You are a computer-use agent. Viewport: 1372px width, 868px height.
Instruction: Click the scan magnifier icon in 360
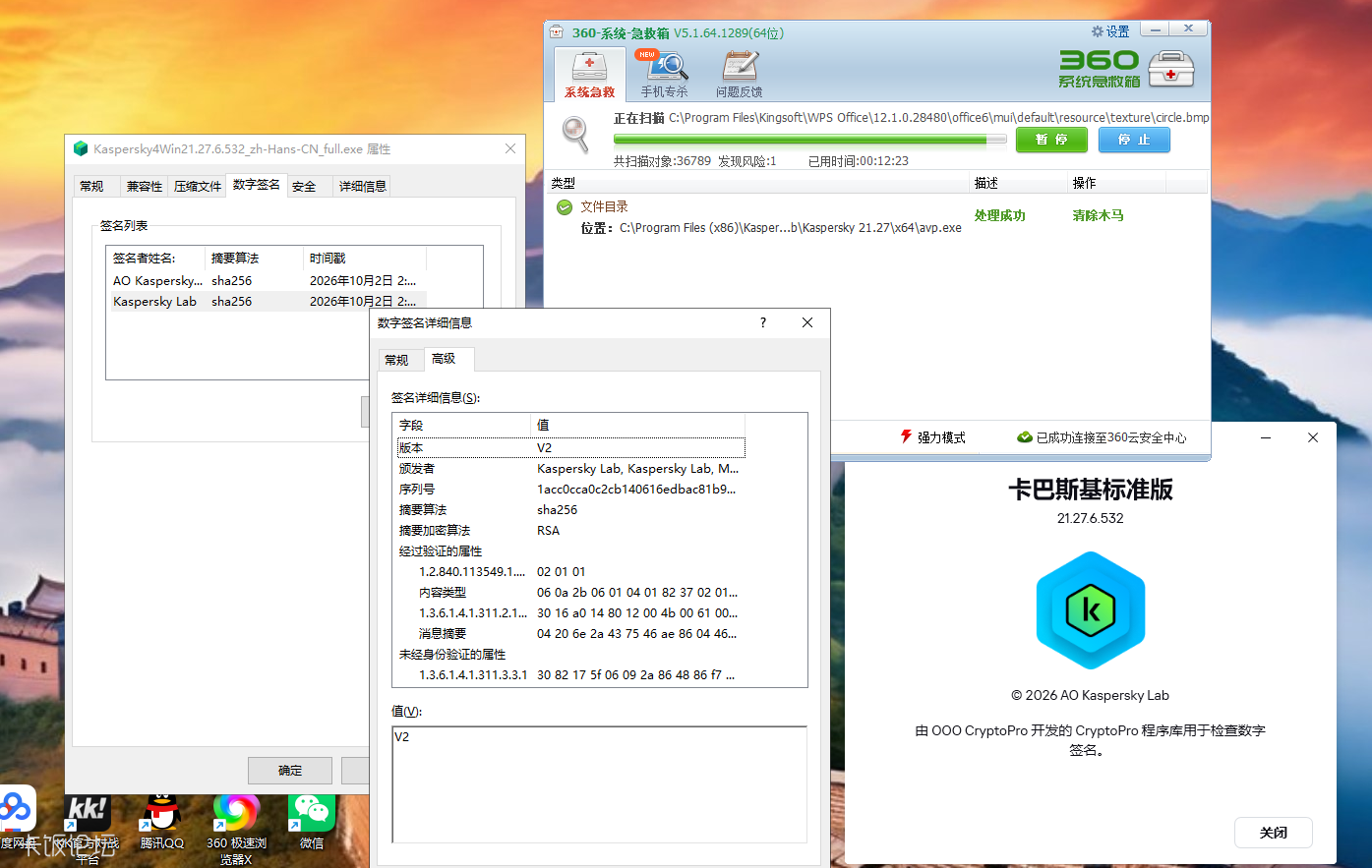pyautogui.click(x=575, y=134)
